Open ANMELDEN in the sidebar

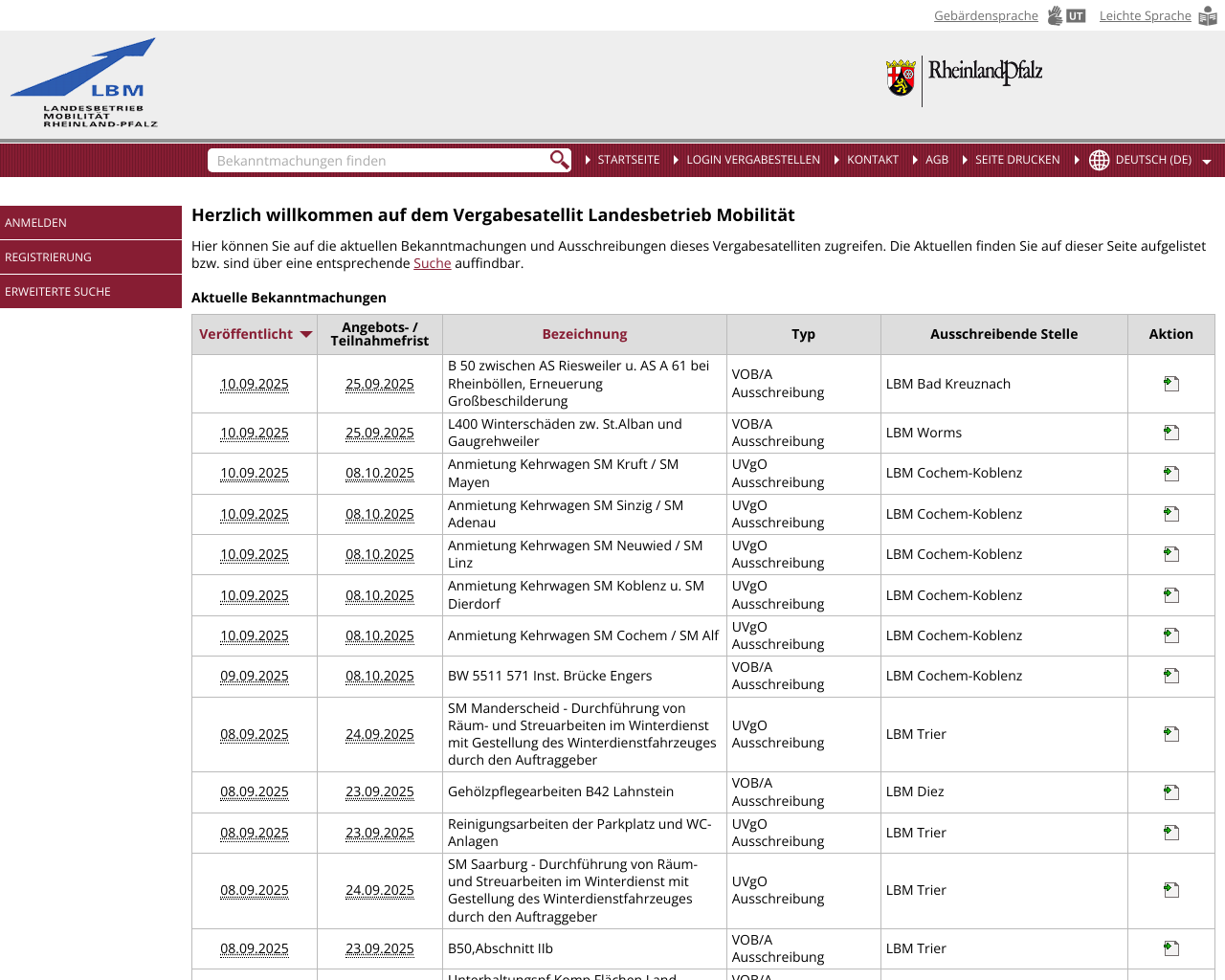pyautogui.click(x=91, y=222)
